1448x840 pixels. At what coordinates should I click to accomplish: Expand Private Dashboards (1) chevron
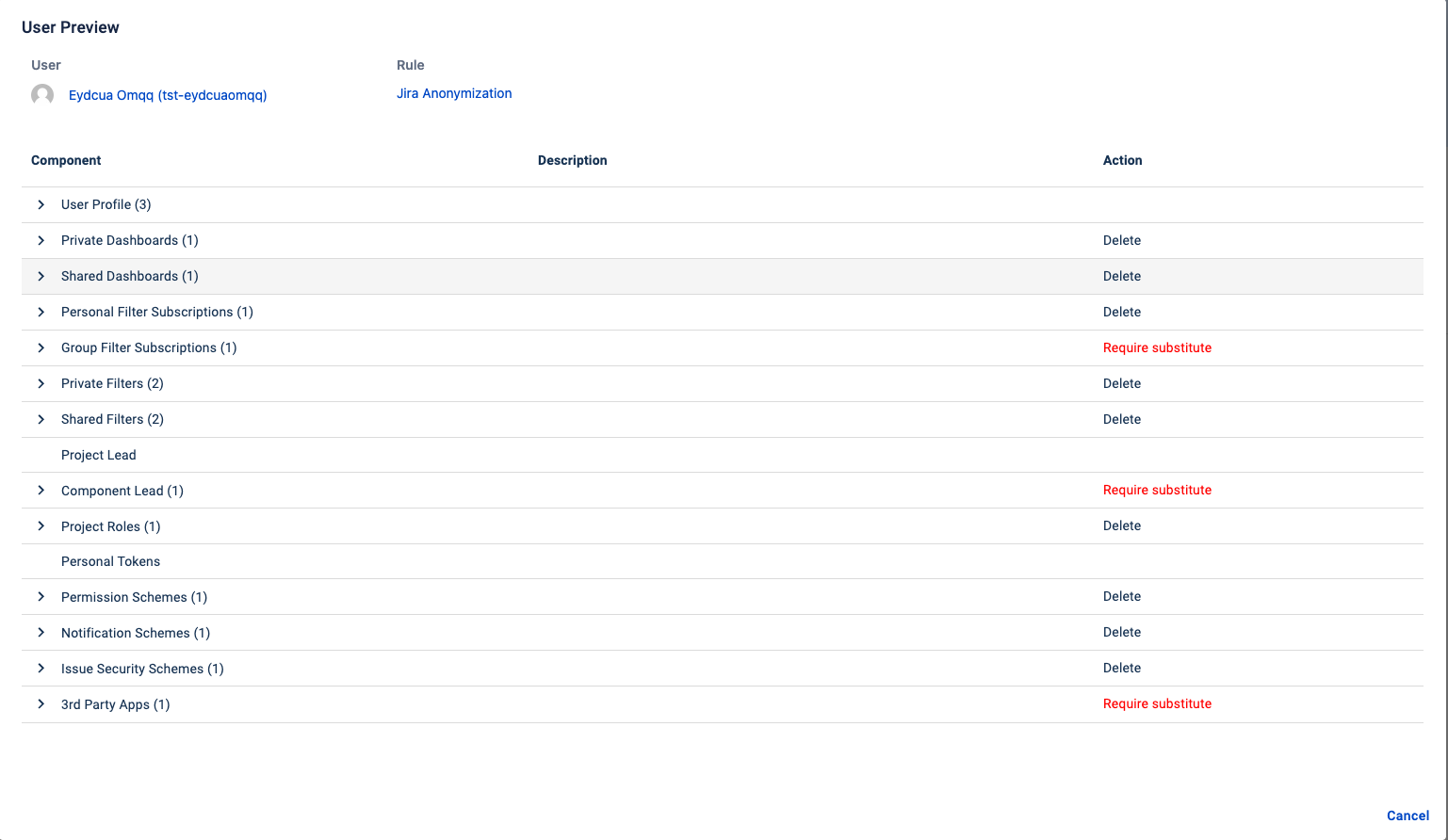(x=41, y=240)
